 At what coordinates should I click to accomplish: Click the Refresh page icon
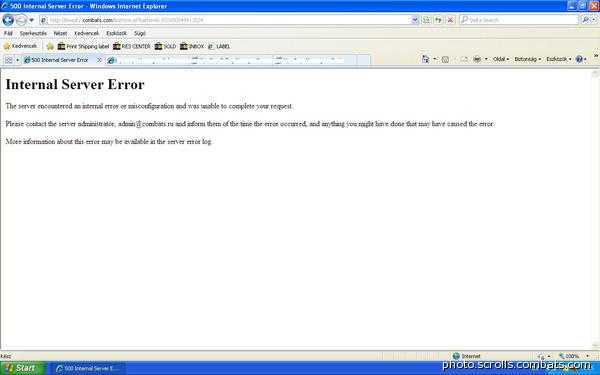pos(439,20)
